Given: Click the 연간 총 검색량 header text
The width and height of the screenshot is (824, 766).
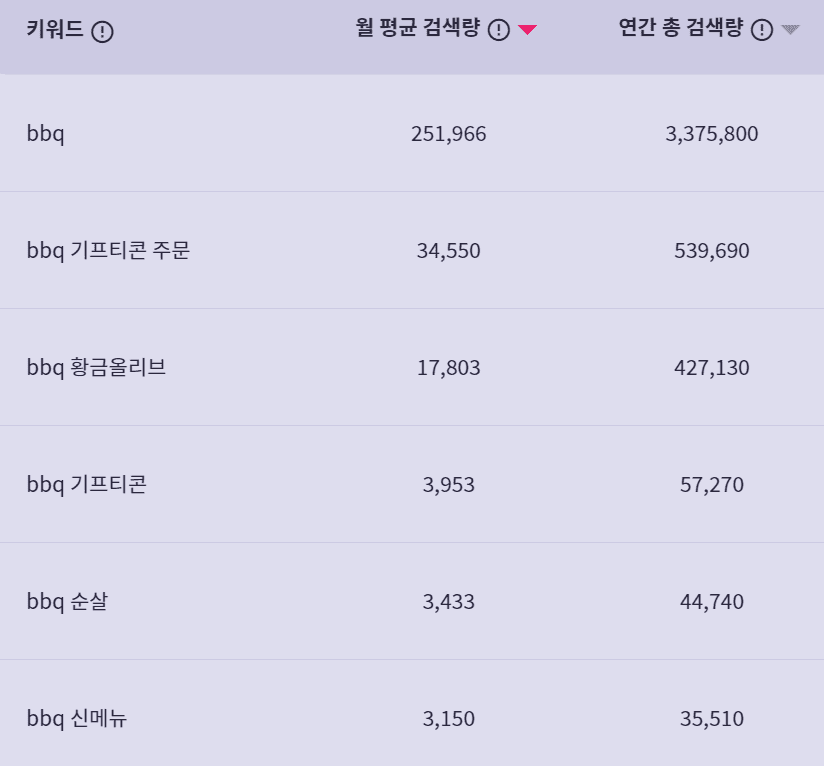Looking at the screenshot, I should 681,27.
